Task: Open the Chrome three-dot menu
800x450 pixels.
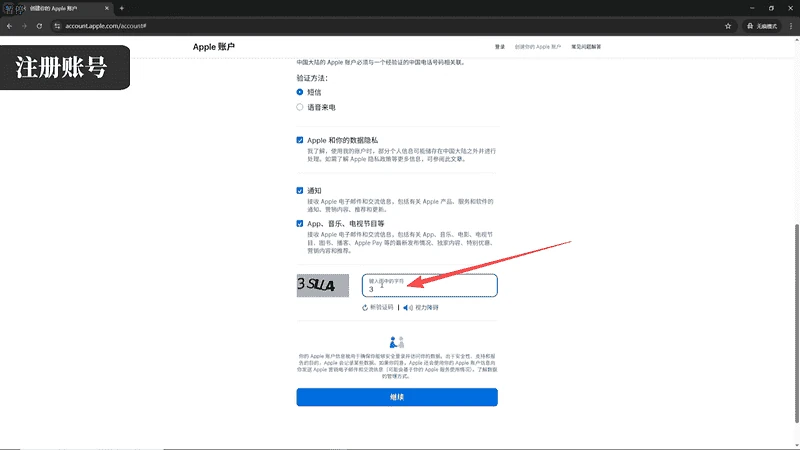Action: pyautogui.click(x=791, y=26)
